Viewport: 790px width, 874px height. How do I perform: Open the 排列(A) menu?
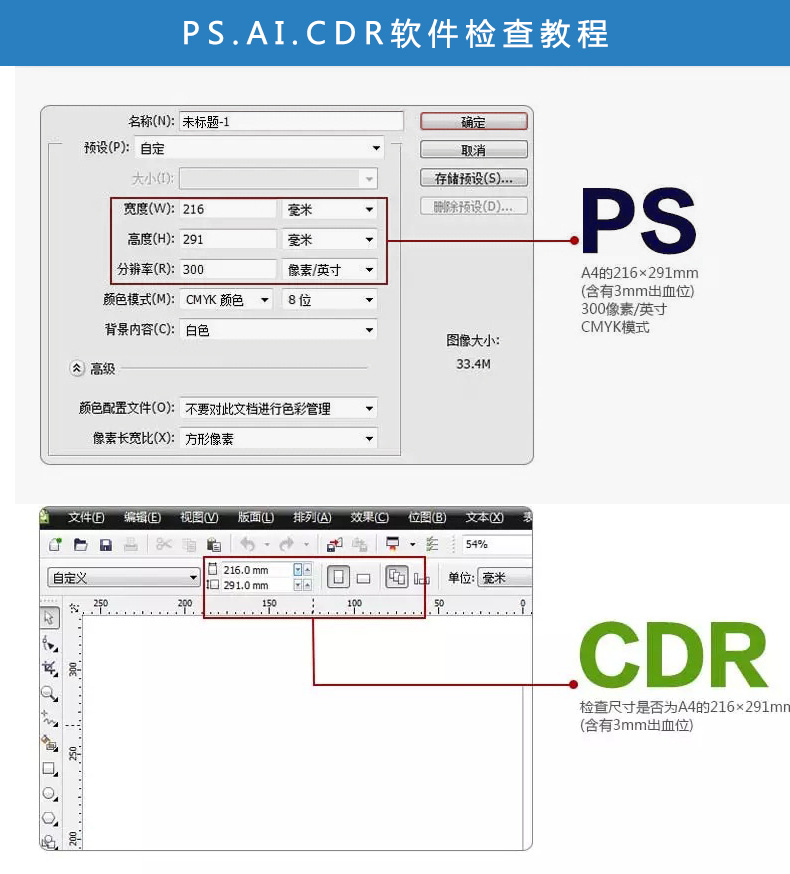(x=312, y=518)
